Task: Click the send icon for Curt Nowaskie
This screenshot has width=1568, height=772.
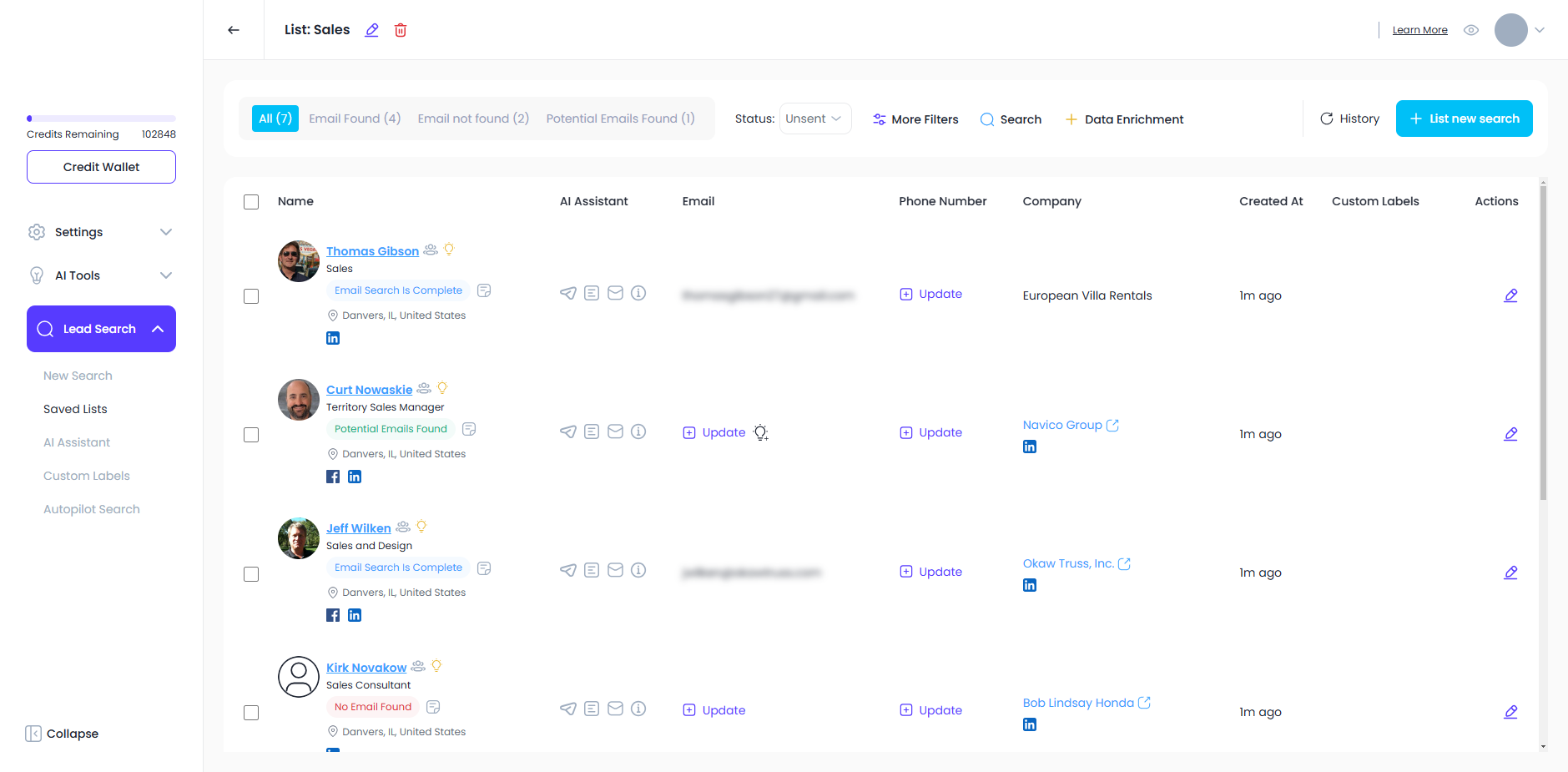Action: pyautogui.click(x=568, y=431)
